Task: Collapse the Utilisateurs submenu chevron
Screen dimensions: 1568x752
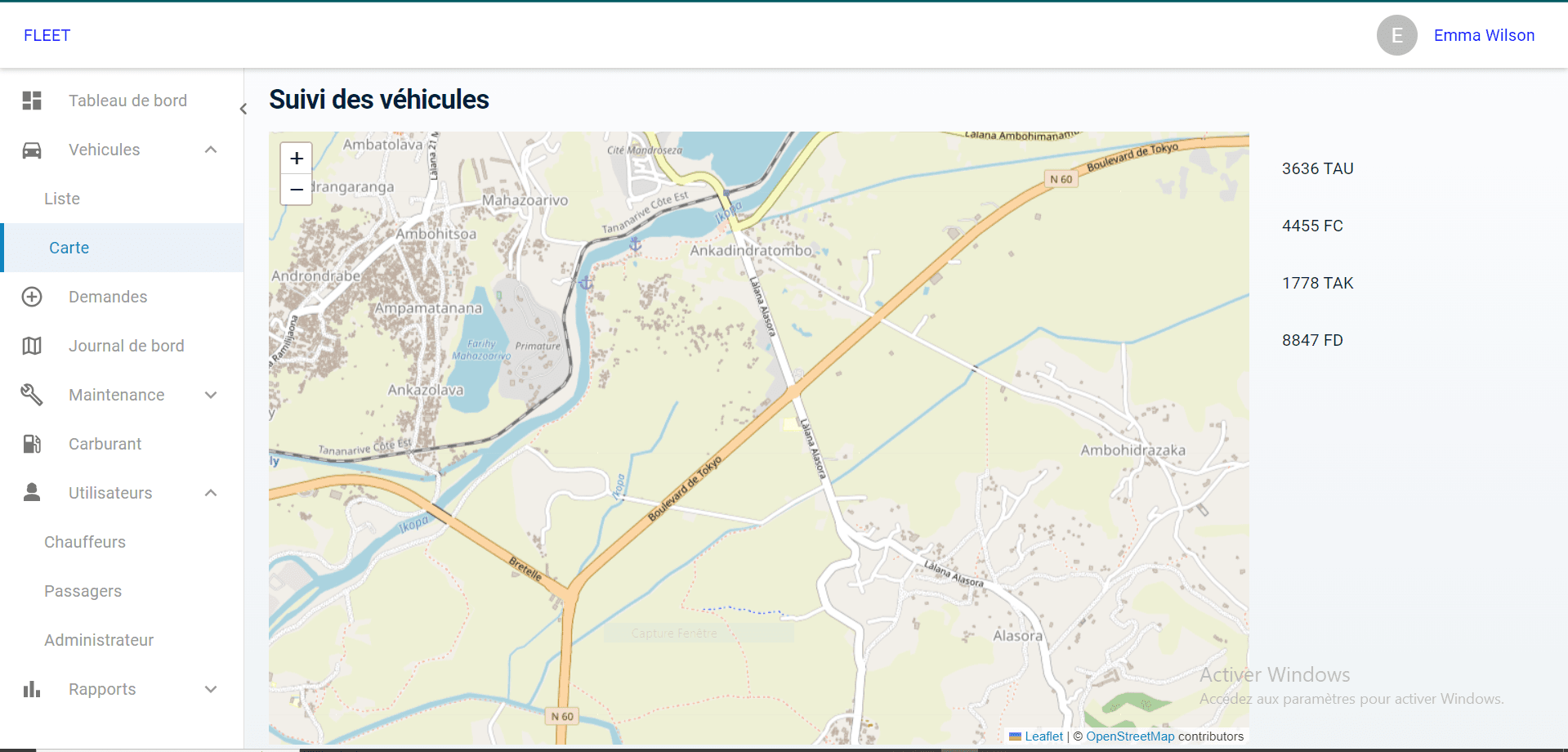Action: click(x=211, y=493)
